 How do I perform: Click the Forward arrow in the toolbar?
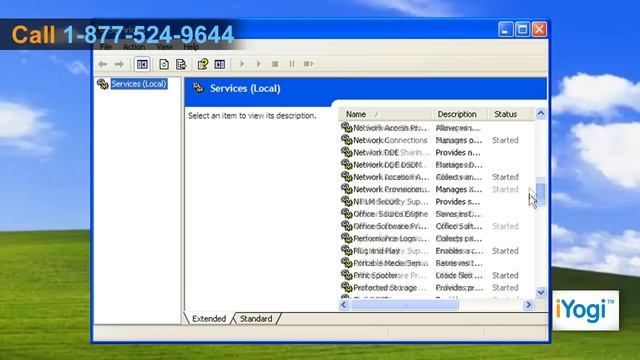pos(119,64)
